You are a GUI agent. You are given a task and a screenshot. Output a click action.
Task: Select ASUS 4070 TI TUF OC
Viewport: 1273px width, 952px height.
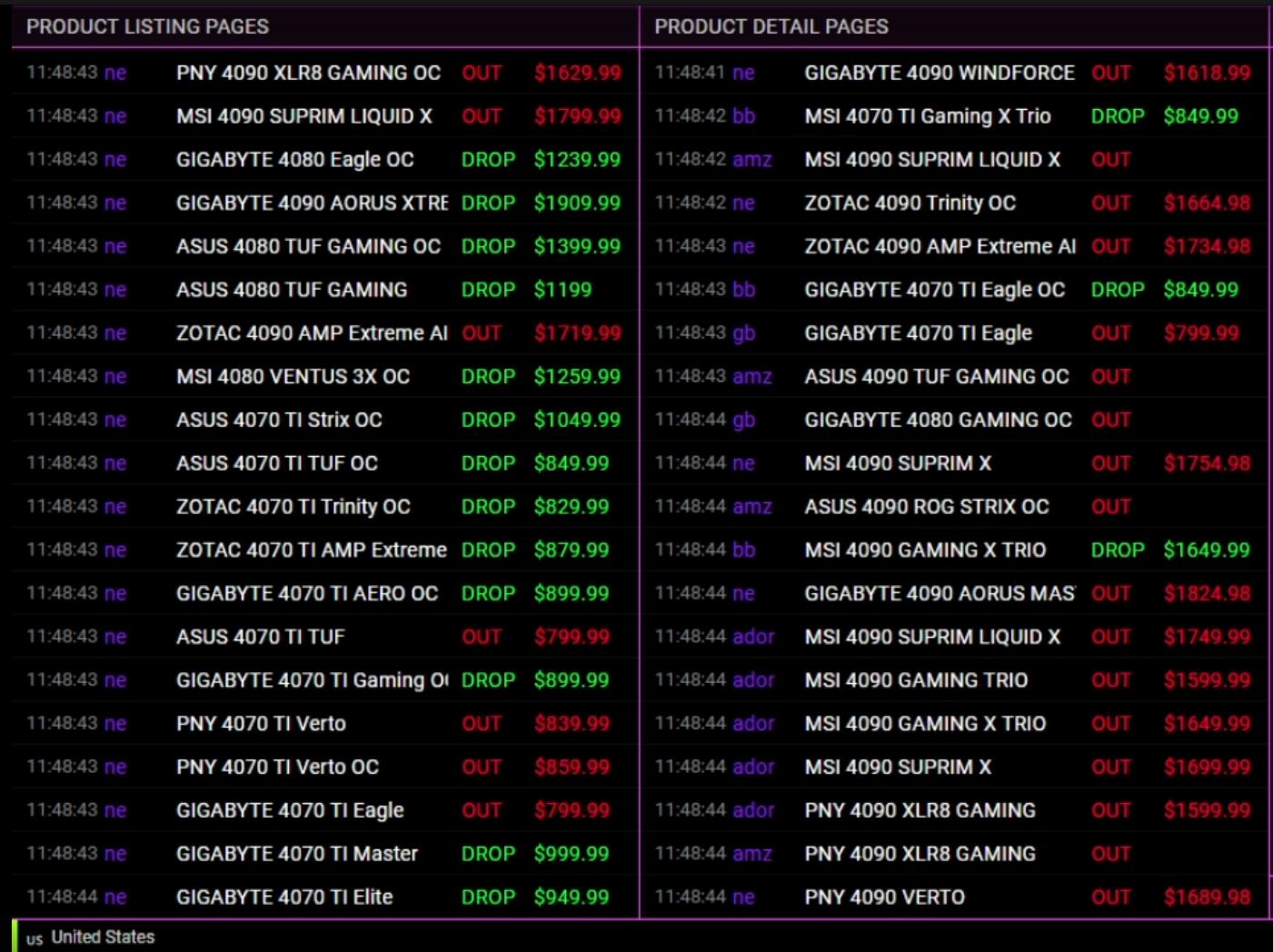pyautogui.click(x=277, y=463)
